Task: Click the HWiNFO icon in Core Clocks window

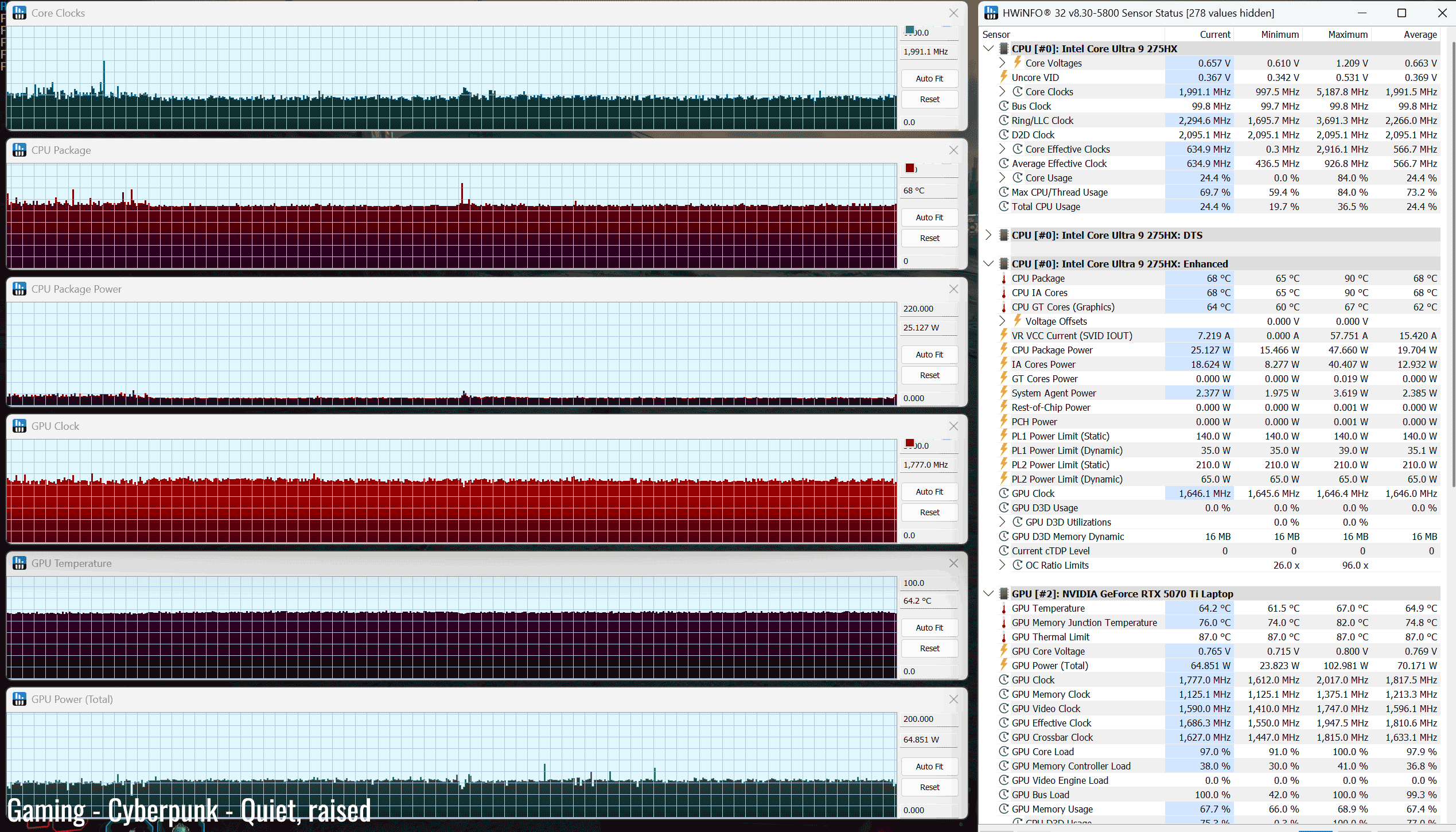Action: 20,13
